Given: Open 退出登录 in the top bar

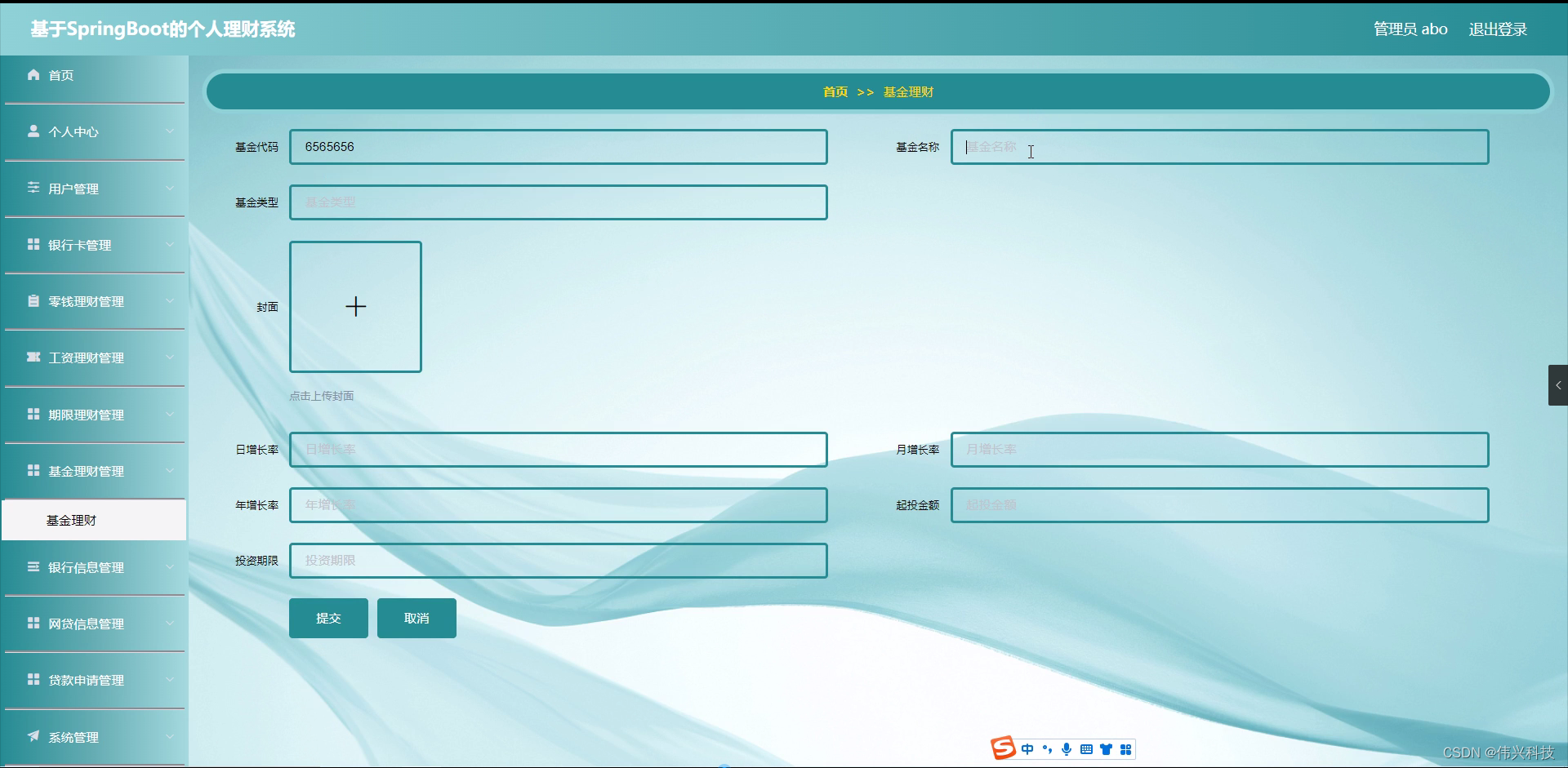Looking at the screenshot, I should tap(1498, 29).
